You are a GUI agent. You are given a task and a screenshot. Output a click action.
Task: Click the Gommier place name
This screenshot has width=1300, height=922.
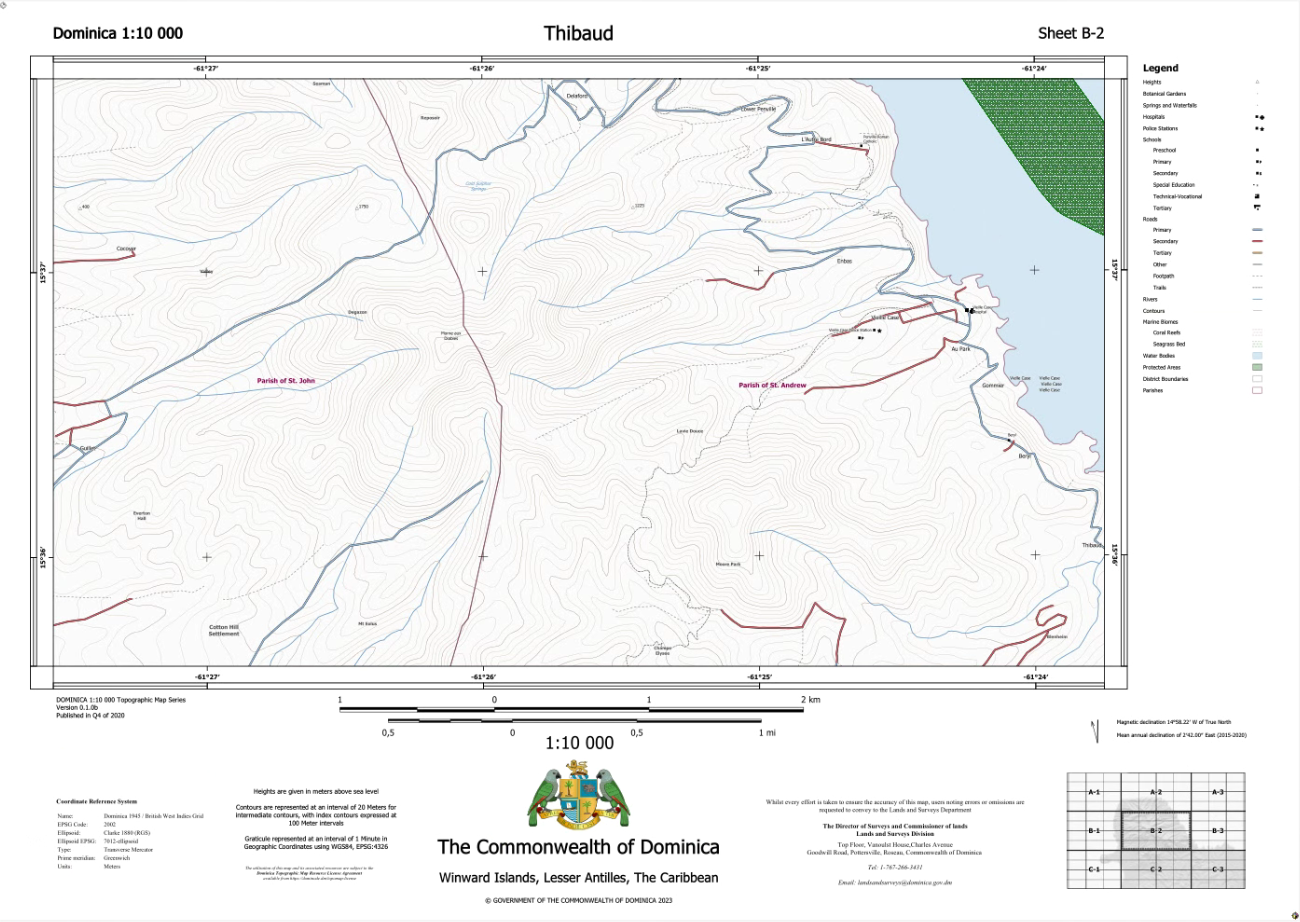click(x=992, y=385)
